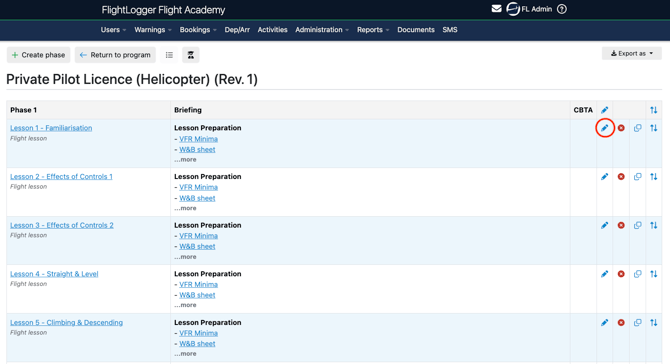Expand ...more in Lesson 1 briefing
The height and width of the screenshot is (364, 670).
185,159
